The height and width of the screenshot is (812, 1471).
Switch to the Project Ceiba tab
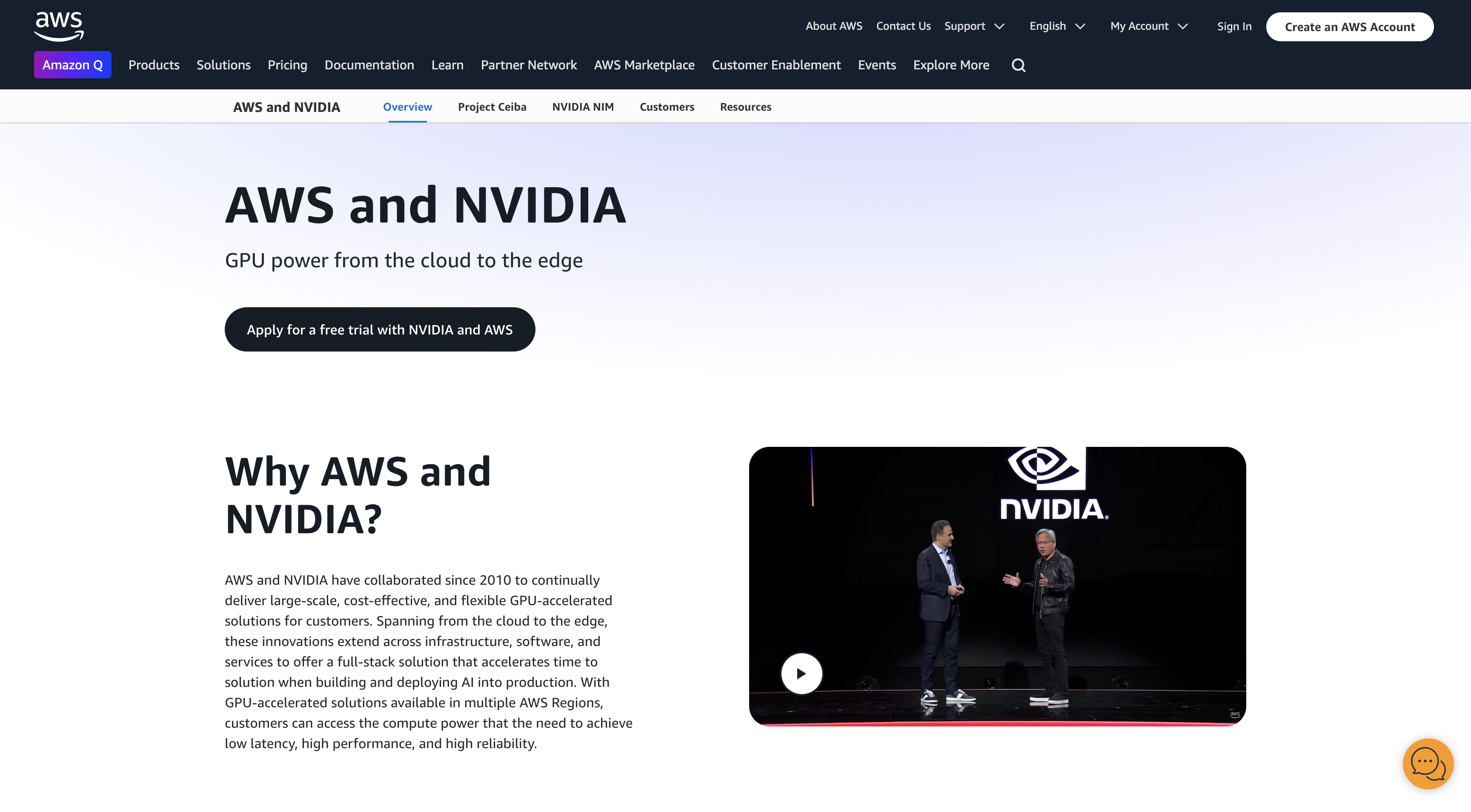click(492, 107)
